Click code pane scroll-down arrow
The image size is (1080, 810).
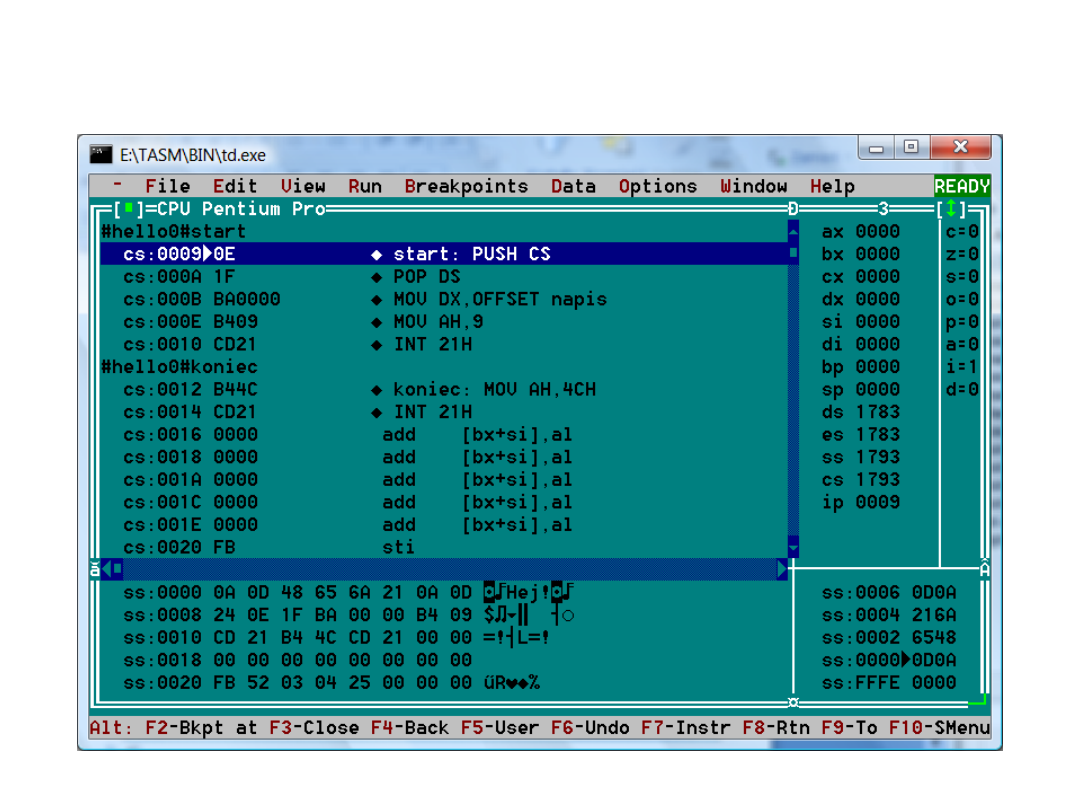click(x=793, y=547)
